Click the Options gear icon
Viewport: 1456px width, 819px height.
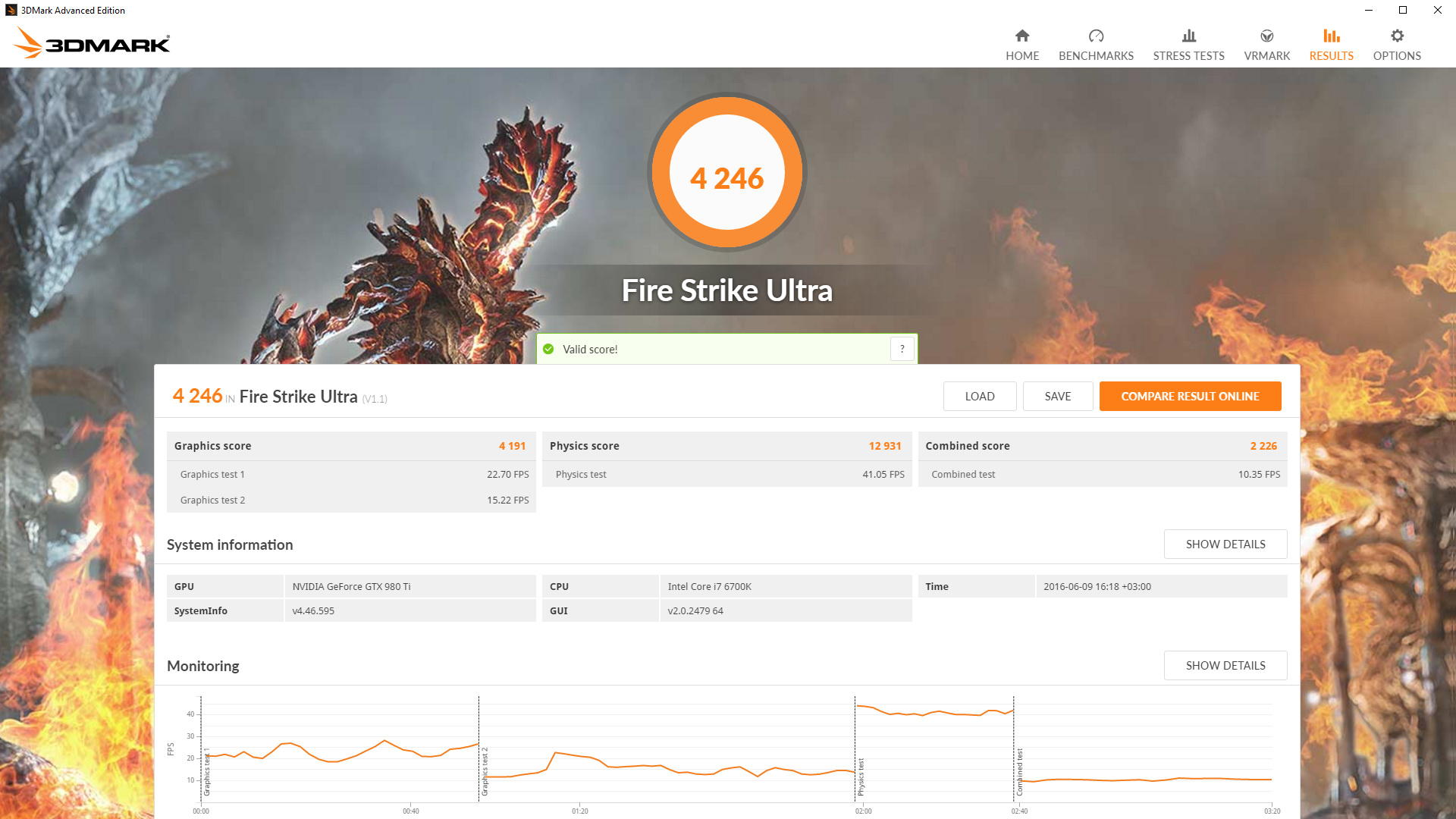tap(1397, 36)
